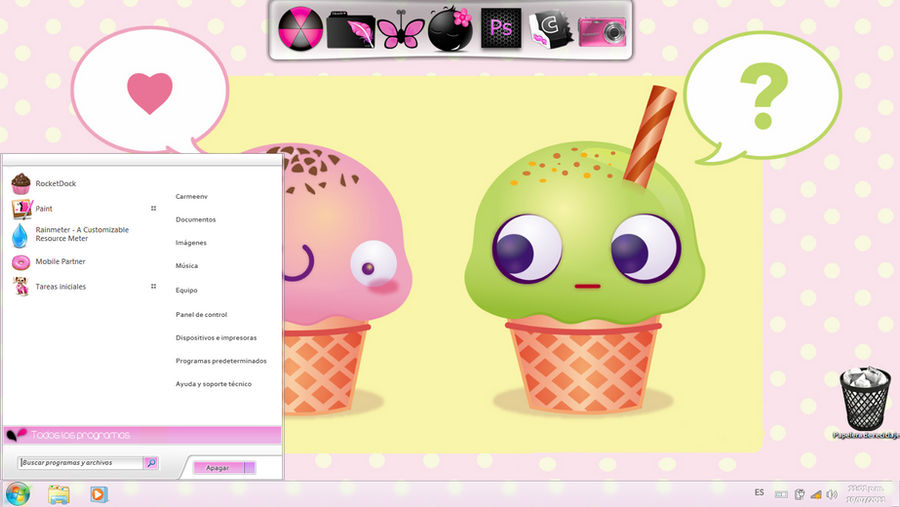Click the volume speaker tray icon
The width and height of the screenshot is (900, 507).
(832, 494)
